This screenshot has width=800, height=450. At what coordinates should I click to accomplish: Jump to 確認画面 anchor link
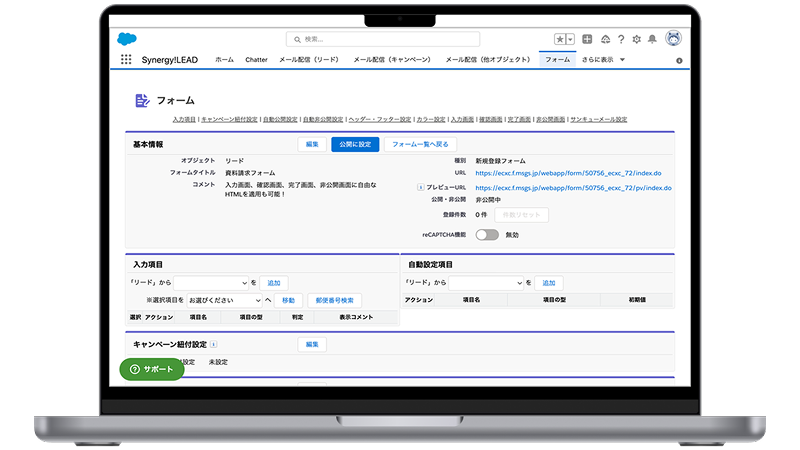point(491,119)
